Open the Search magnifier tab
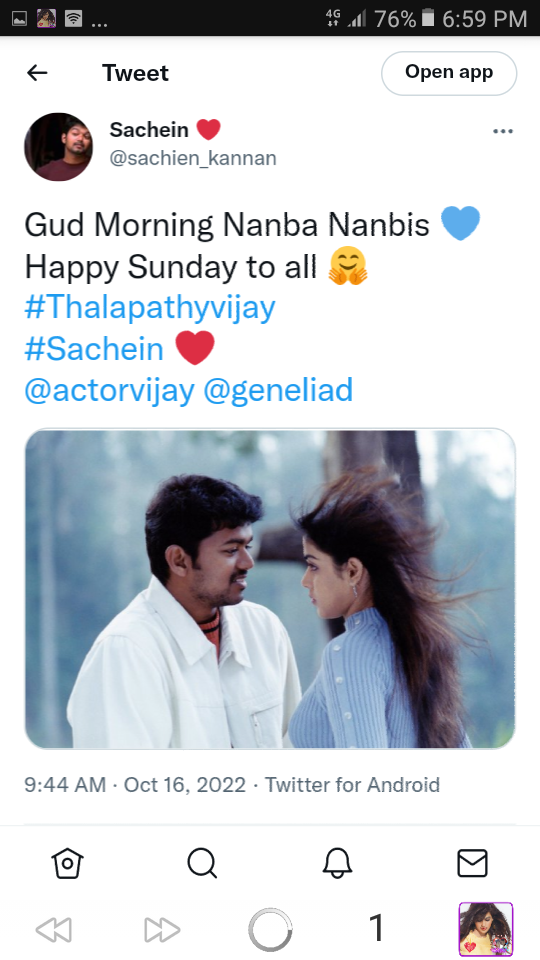Viewport: 540px width, 960px height. [202, 864]
